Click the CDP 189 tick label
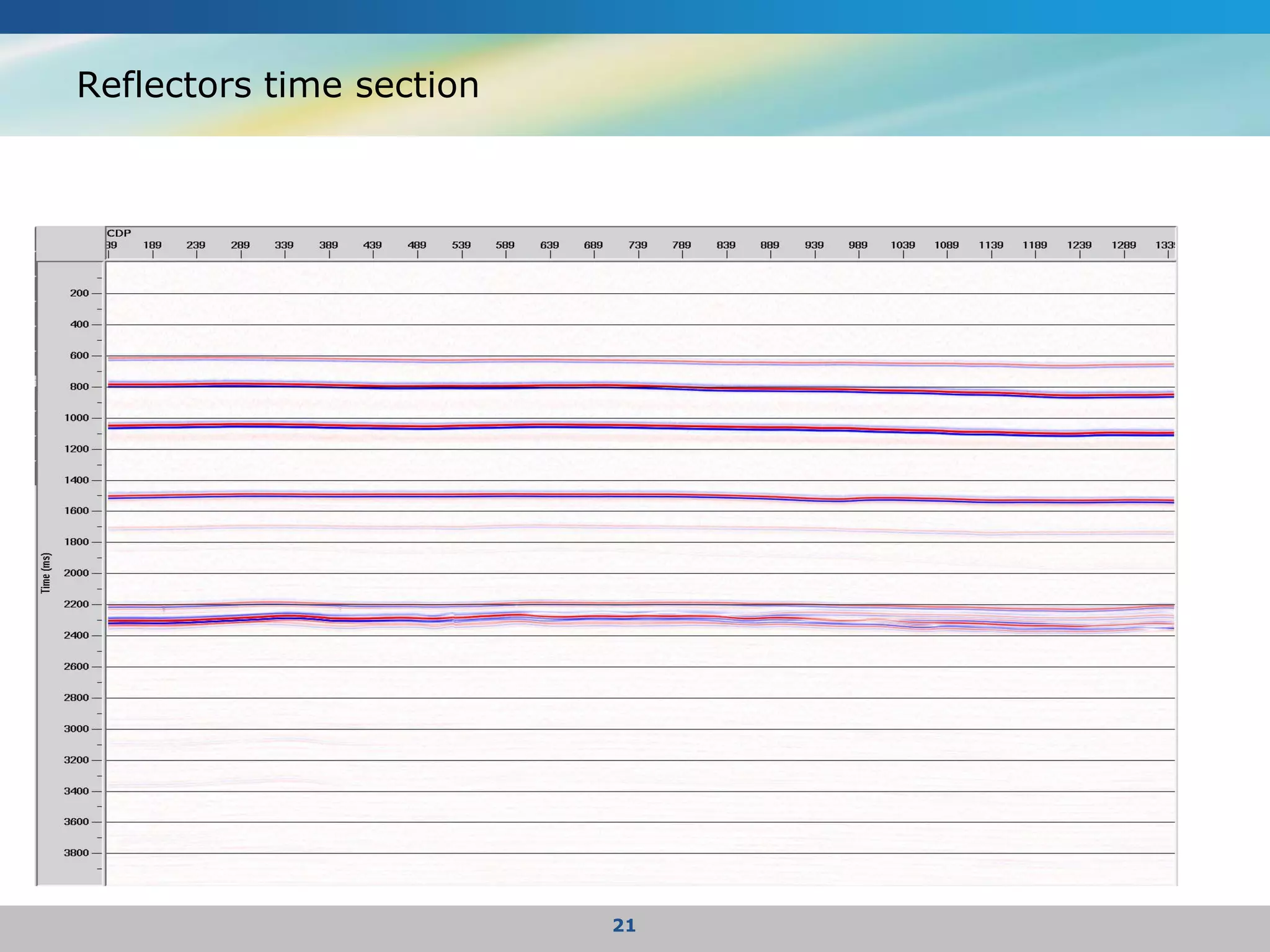 coord(153,245)
